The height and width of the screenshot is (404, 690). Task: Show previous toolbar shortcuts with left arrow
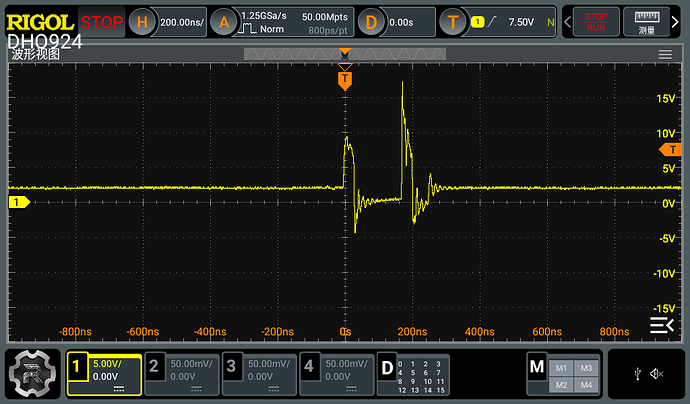(x=568, y=22)
